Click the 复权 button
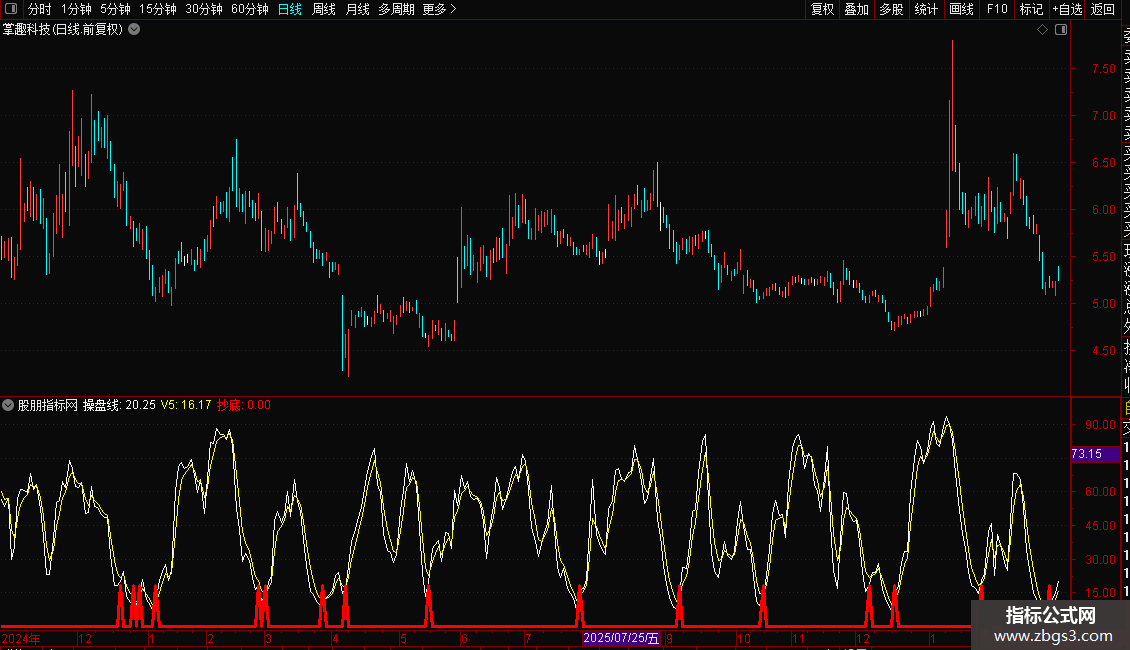Image resolution: width=1130 pixels, height=650 pixels. click(822, 9)
